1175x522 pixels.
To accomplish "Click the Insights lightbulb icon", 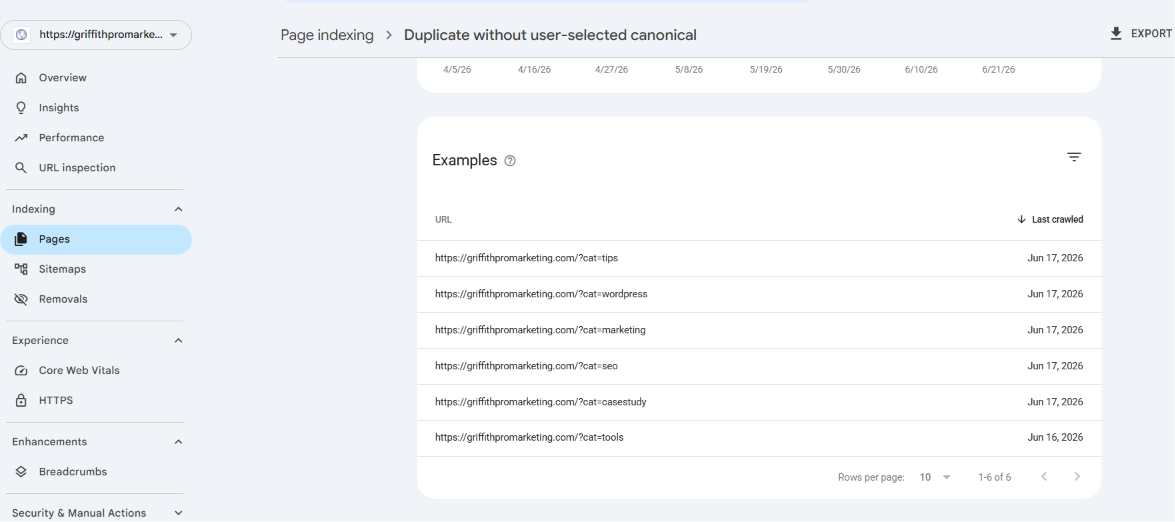I will (21, 108).
